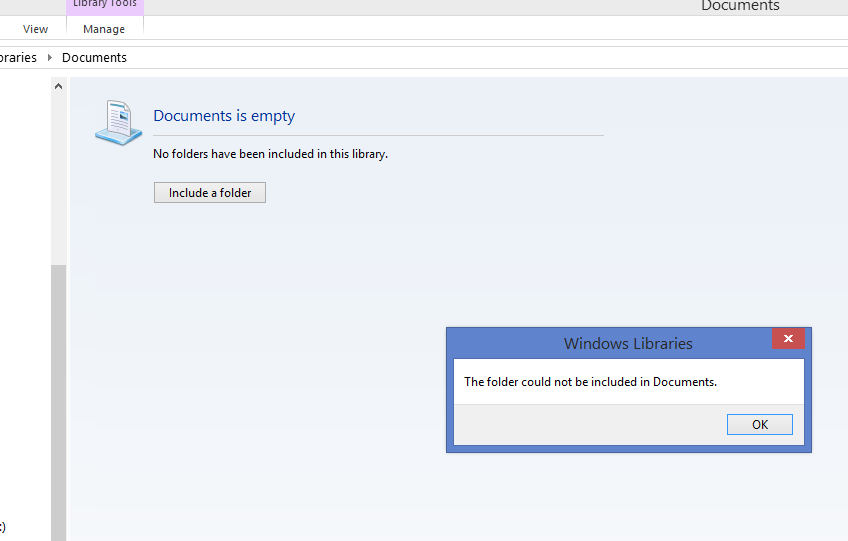Click the navigation pane scrollbar thumb
The width and height of the screenshot is (848, 541).
coord(58,400)
